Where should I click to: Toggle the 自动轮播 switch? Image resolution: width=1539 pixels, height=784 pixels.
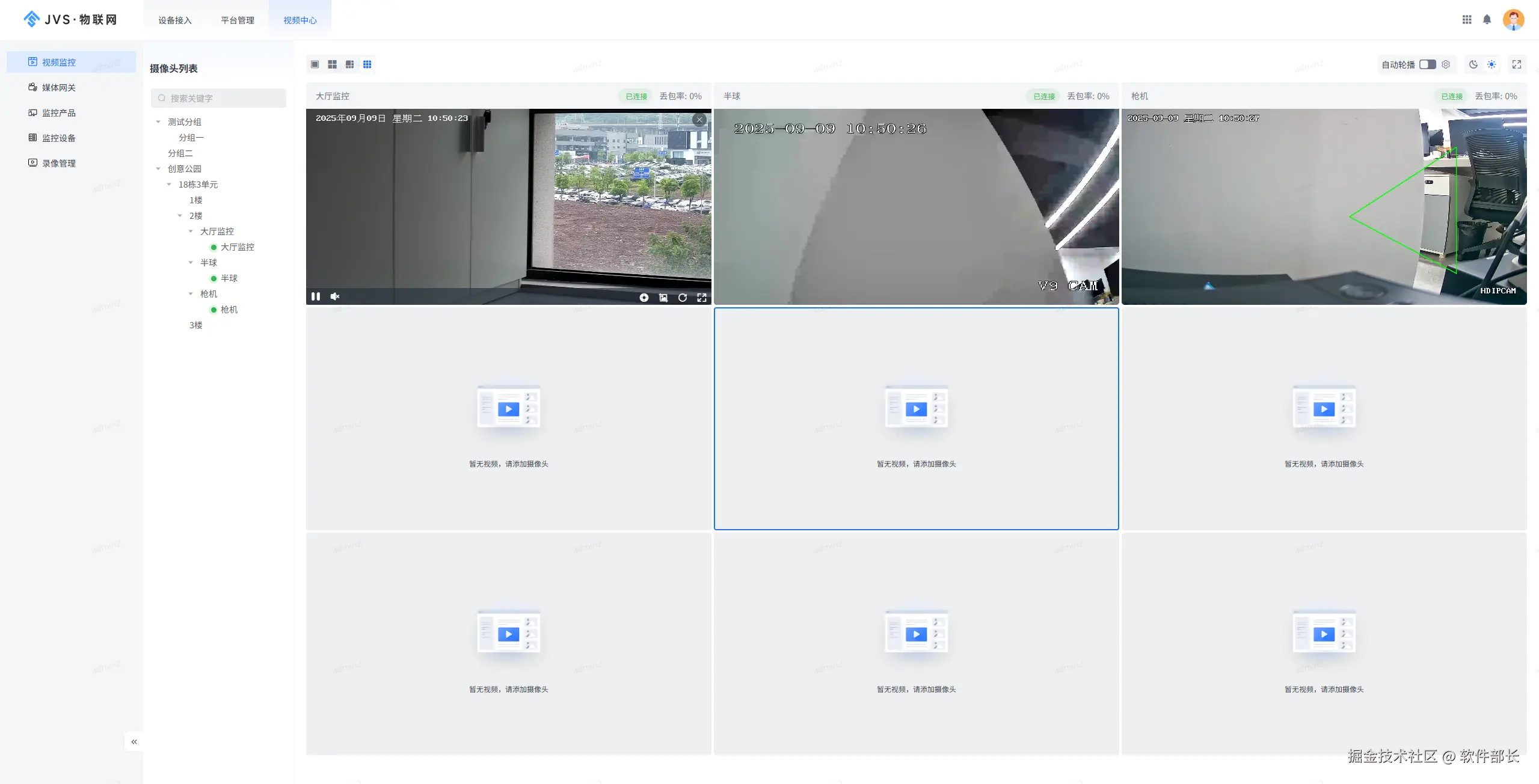(x=1427, y=64)
